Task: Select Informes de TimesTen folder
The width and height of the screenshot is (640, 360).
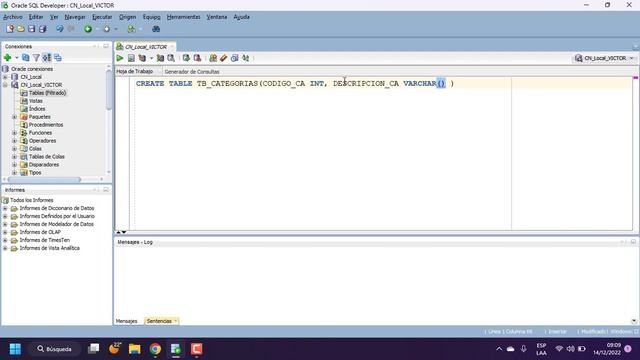Action: pyautogui.click(x=44, y=240)
